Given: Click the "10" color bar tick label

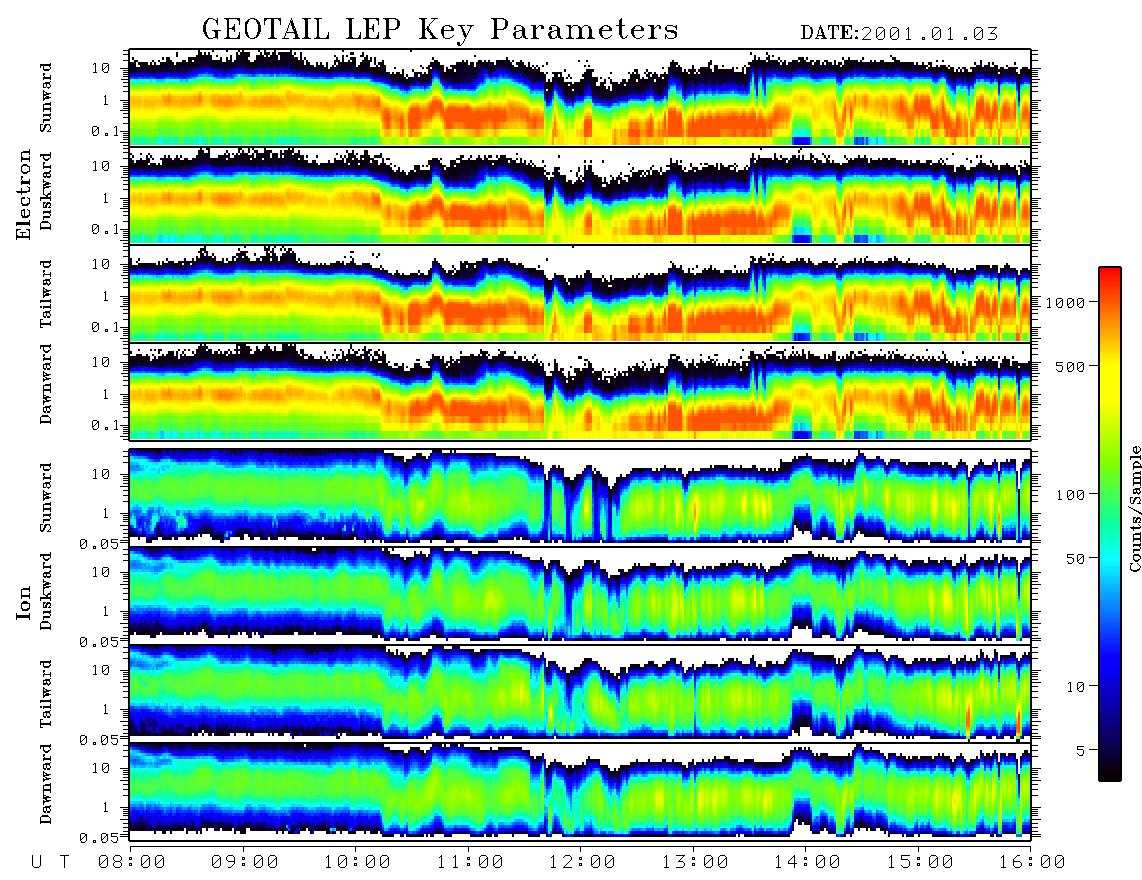Looking at the screenshot, I should click(x=1076, y=687).
